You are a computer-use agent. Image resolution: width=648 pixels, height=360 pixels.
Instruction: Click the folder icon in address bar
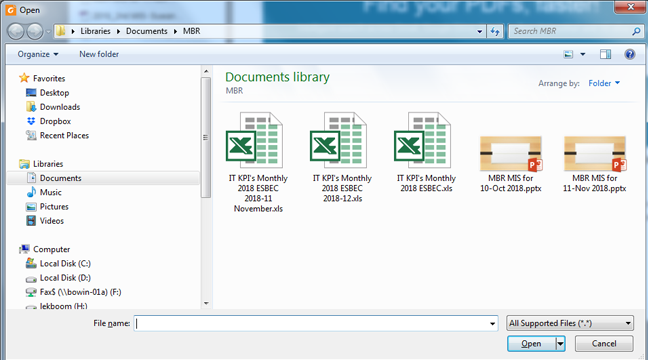pyautogui.click(x=61, y=31)
